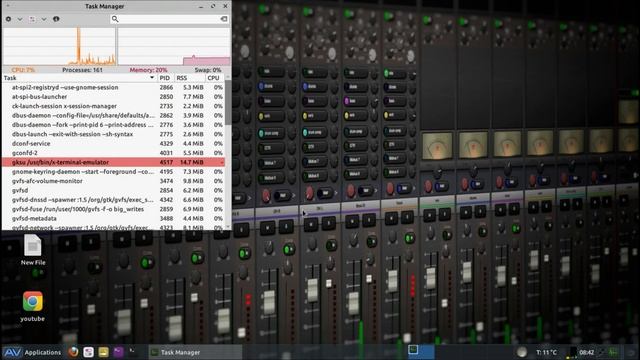Click PID 4517 cell in the table
Viewport: 640px width, 360px height.
pos(166,162)
